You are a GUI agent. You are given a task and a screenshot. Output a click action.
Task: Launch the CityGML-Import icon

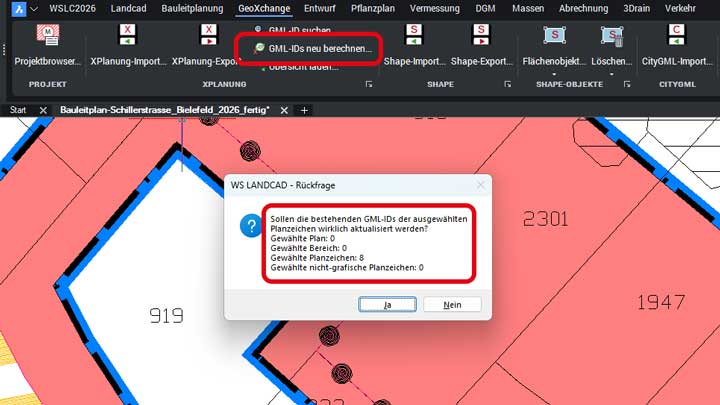[676, 35]
